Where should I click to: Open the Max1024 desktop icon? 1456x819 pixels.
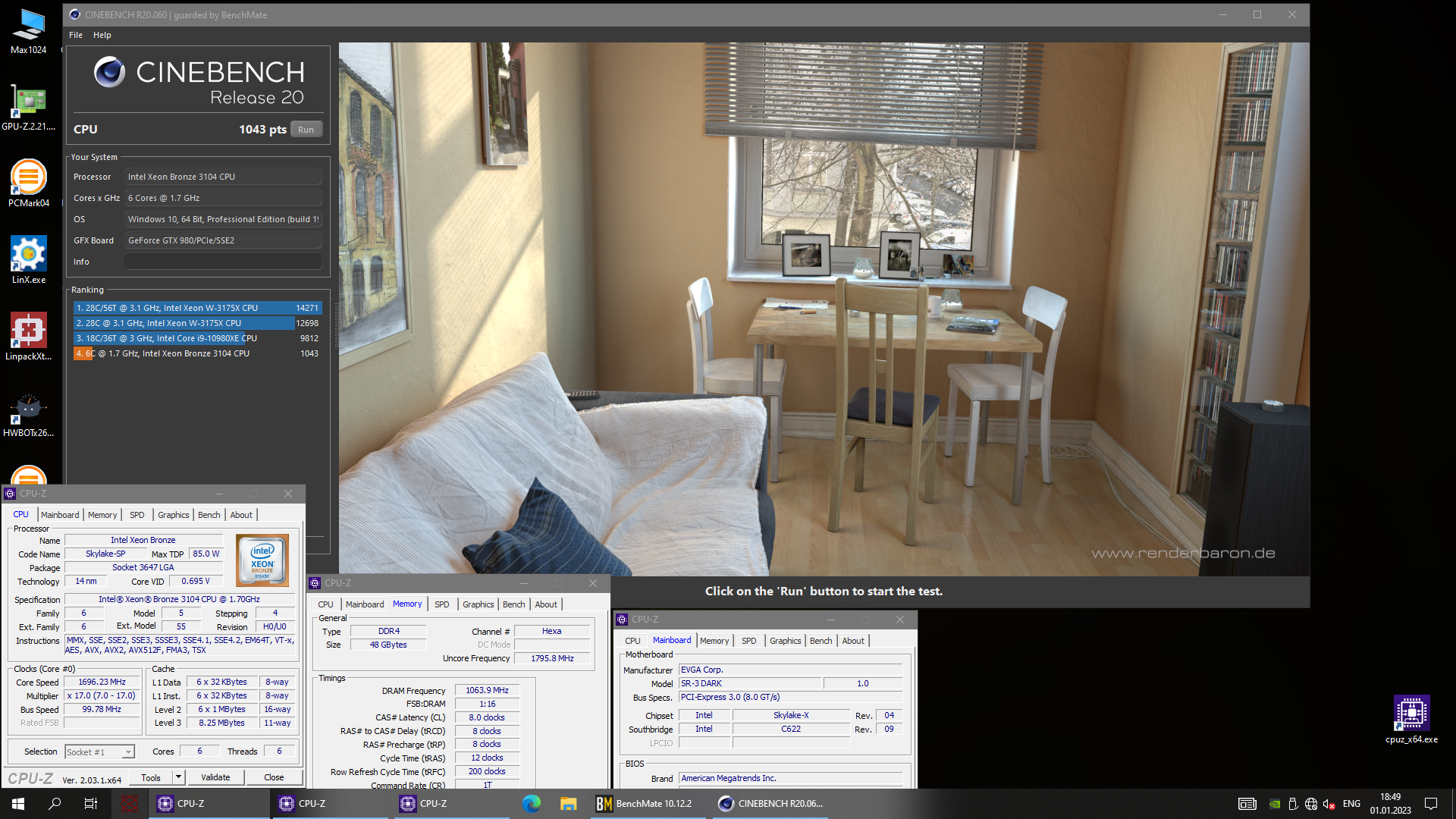point(29,31)
